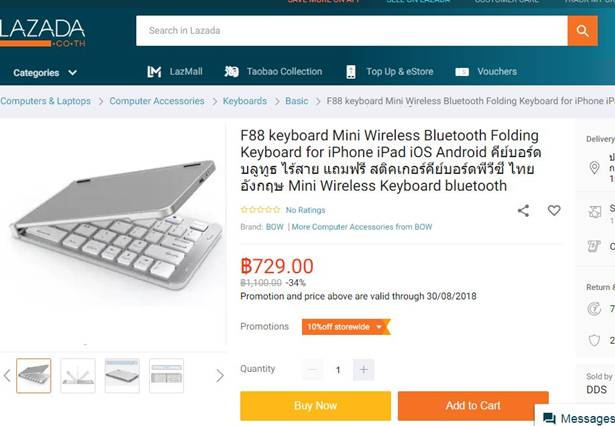The image size is (615, 426).
Task: Decrease quantity with the minus button
Action: tap(313, 370)
